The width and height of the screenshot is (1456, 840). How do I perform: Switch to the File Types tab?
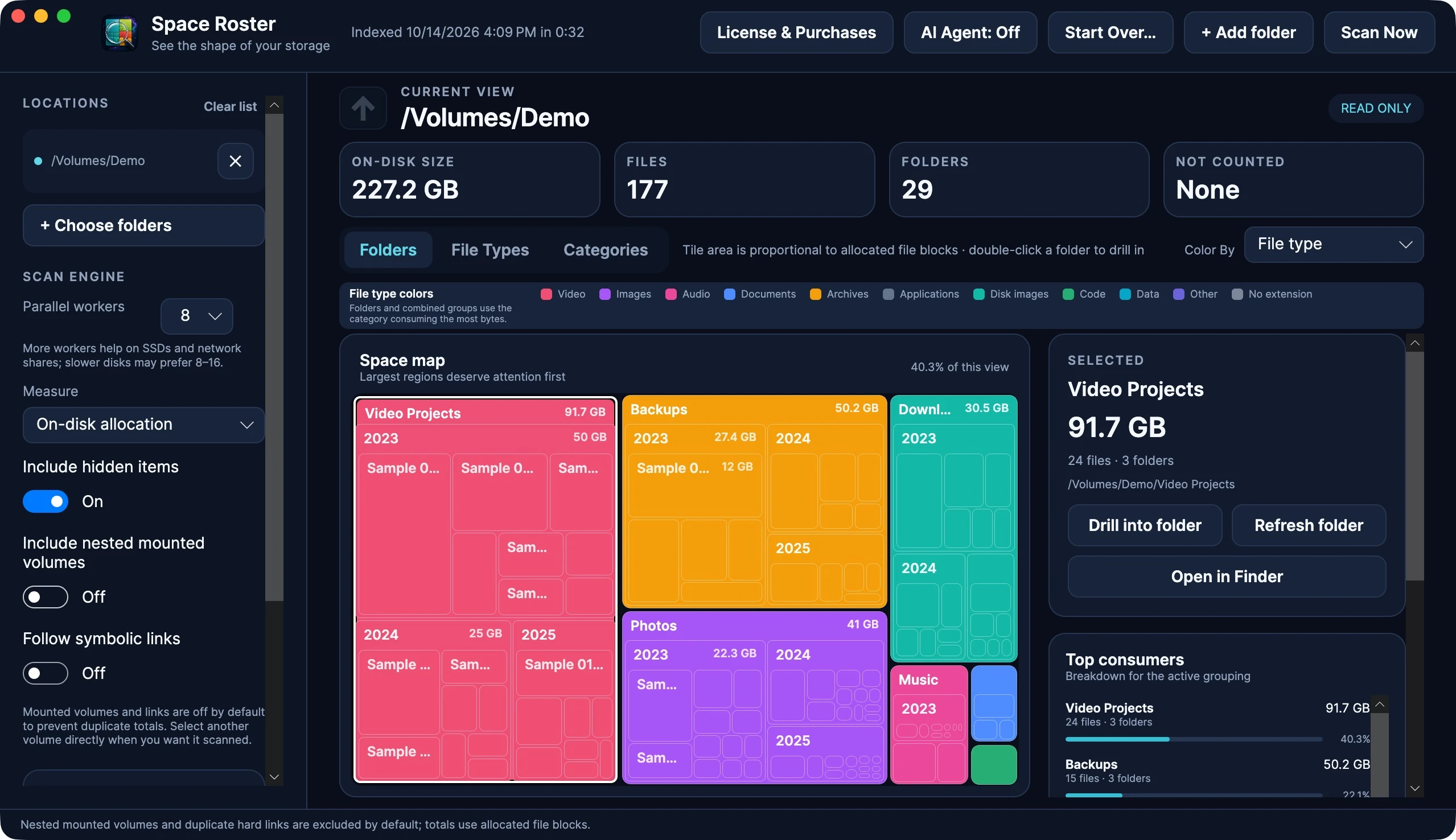(490, 250)
